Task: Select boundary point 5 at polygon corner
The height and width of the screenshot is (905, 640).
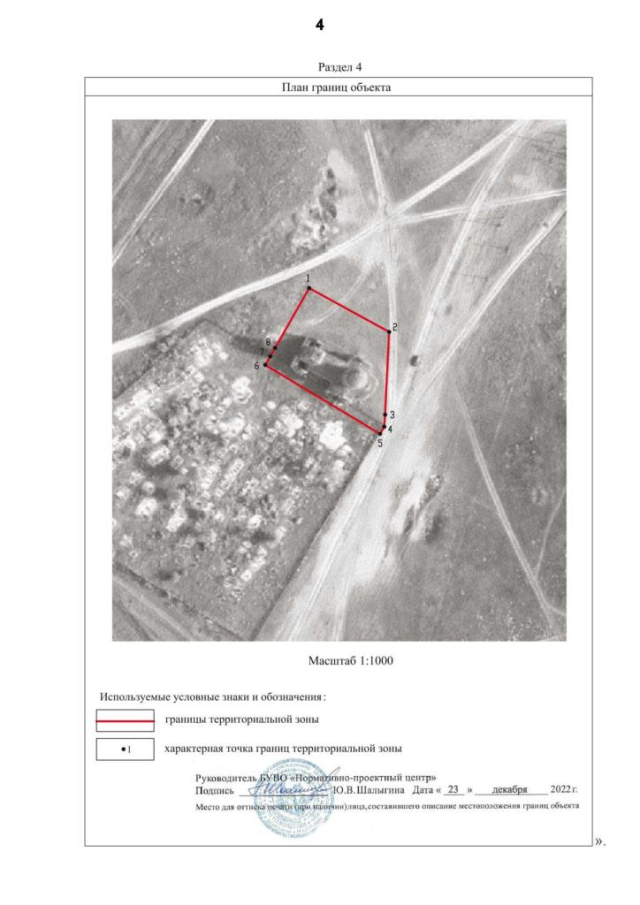Action: (x=380, y=433)
